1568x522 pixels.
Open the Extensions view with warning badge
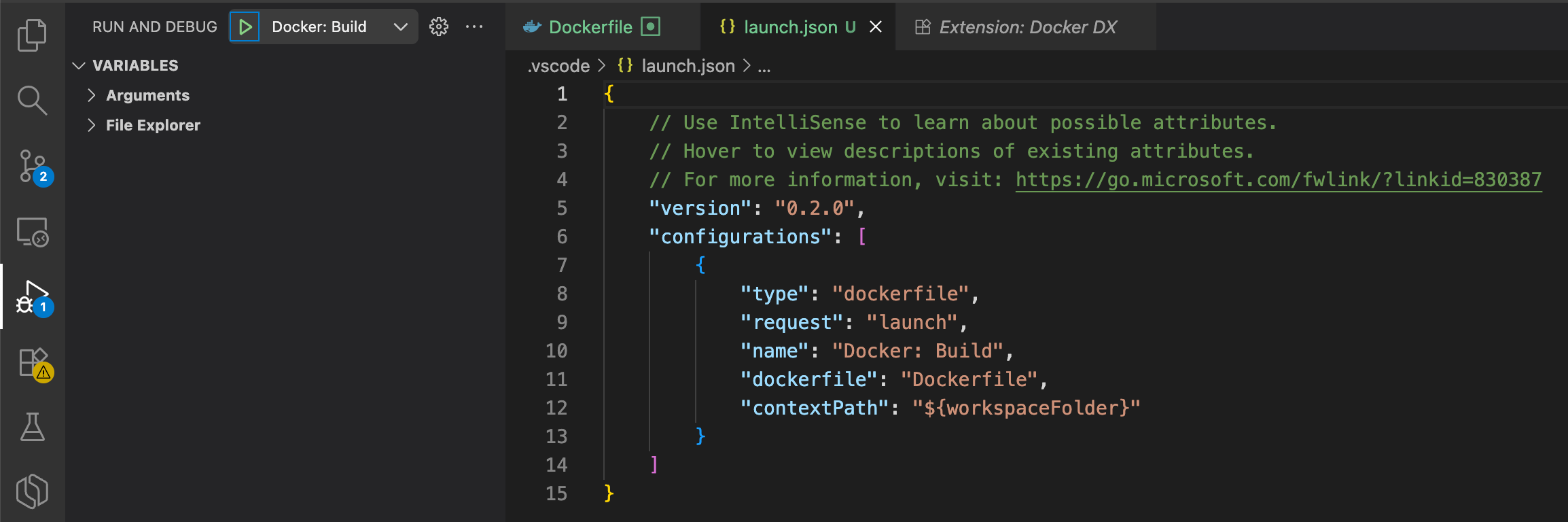click(x=34, y=364)
